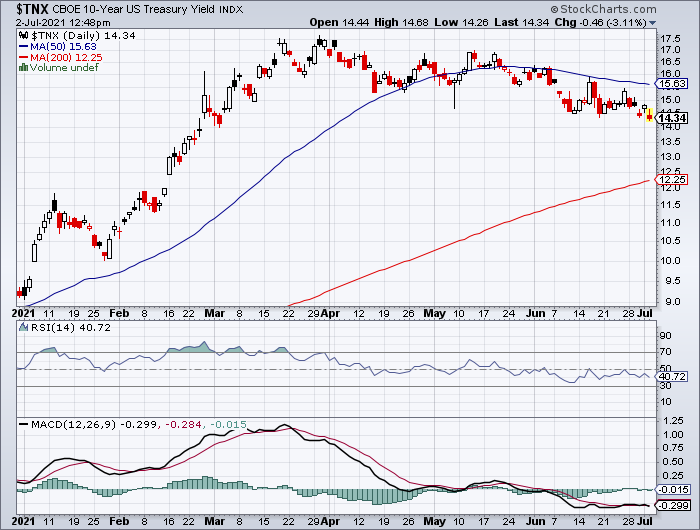This screenshot has width=700, height=530.
Task: Click the 90 level label on RSI axis
Action: pyautogui.click(x=666, y=335)
